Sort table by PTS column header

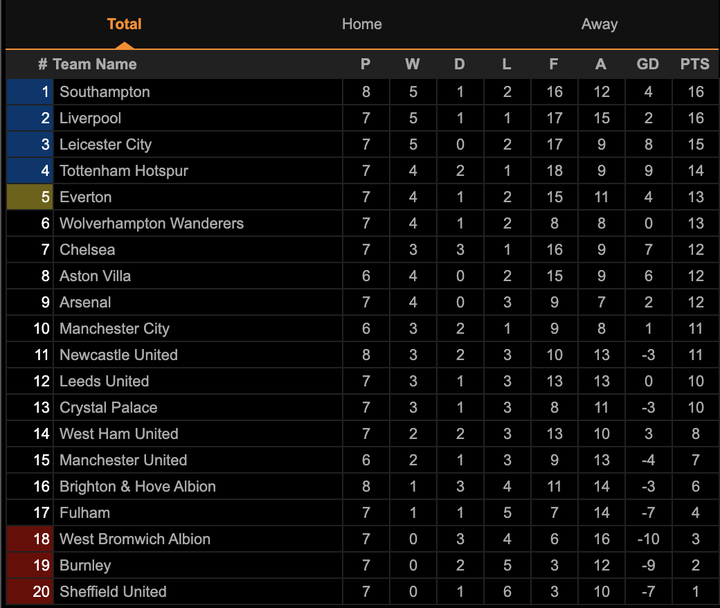click(694, 64)
